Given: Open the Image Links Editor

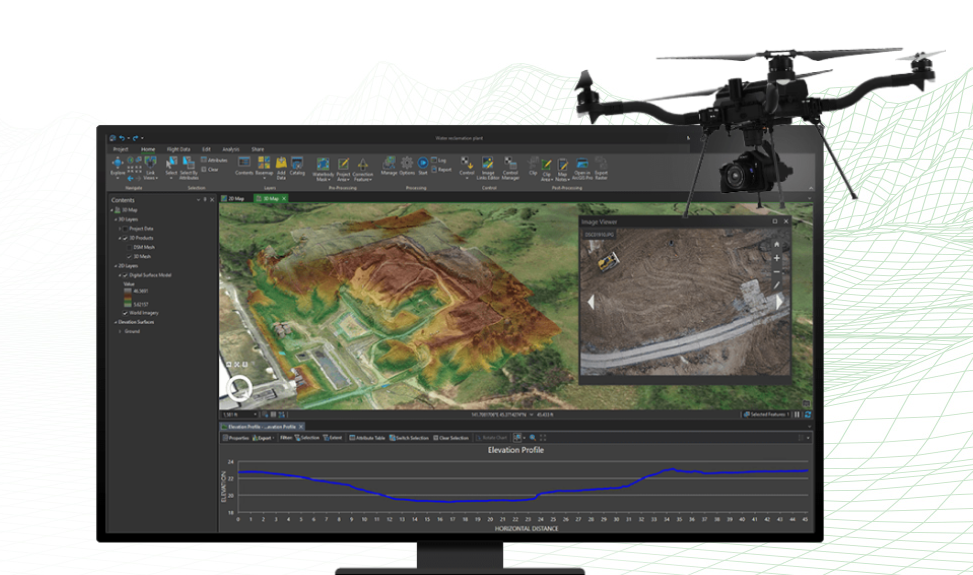Looking at the screenshot, I should coord(488,165).
